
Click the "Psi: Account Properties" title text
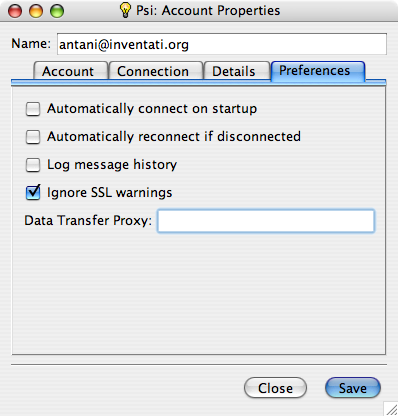[x=208, y=11]
